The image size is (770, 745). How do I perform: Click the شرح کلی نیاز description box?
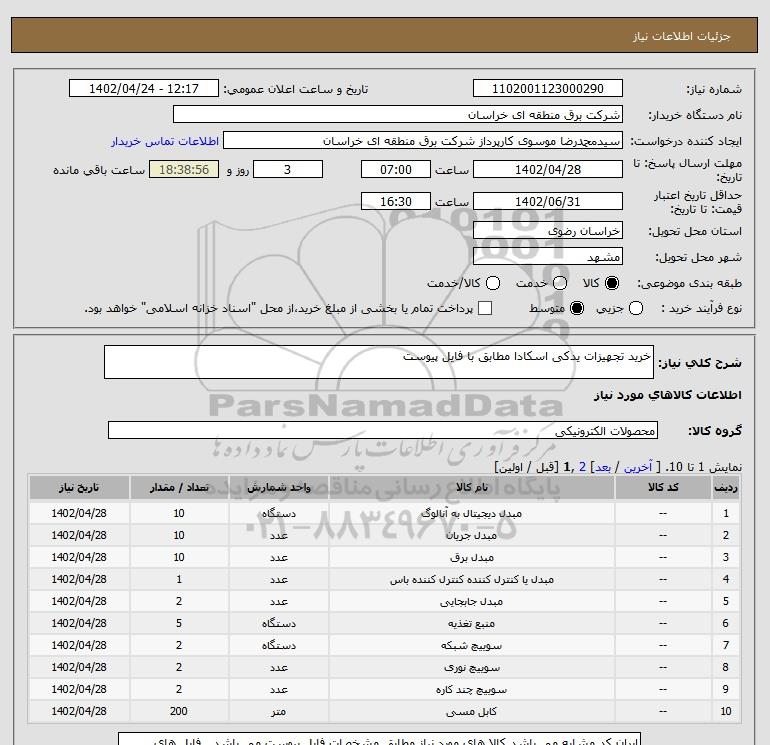click(379, 362)
